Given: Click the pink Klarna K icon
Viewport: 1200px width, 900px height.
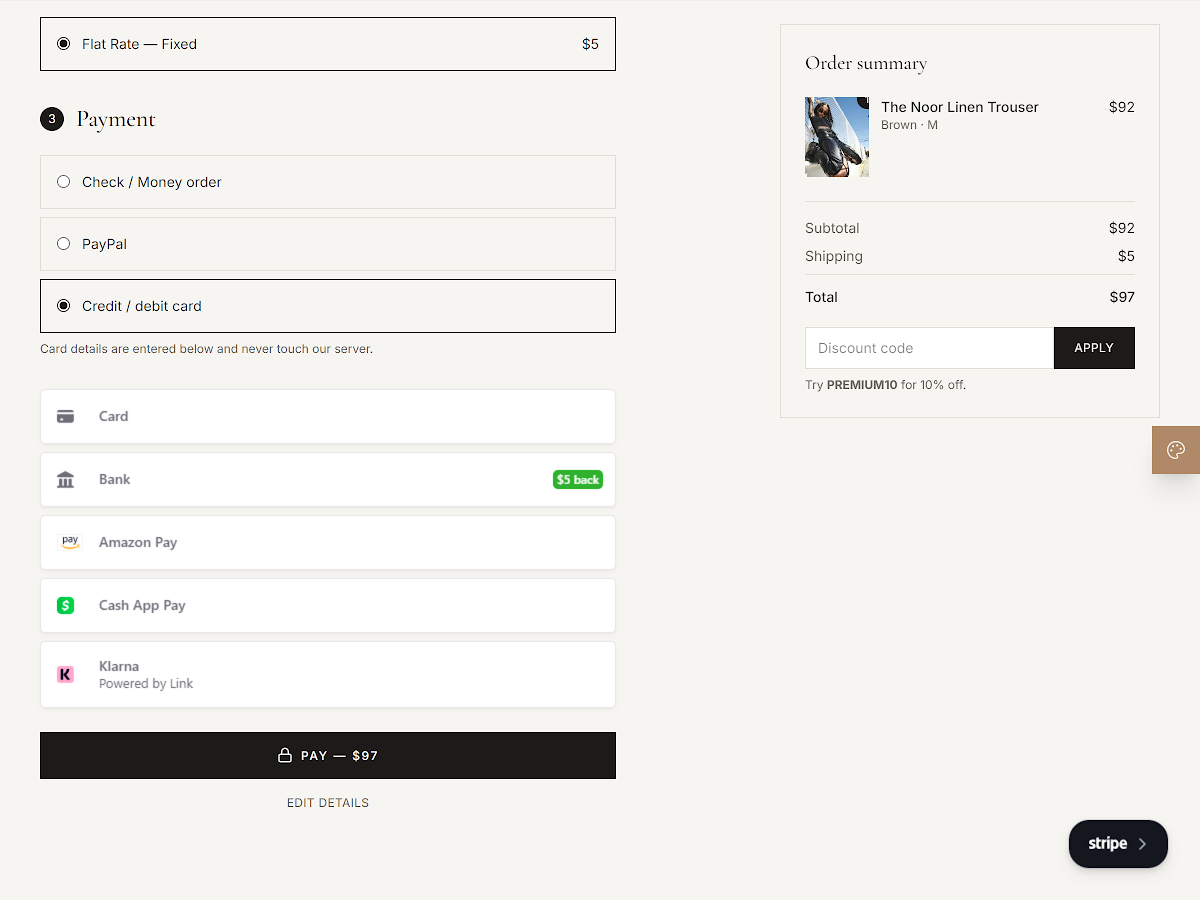Looking at the screenshot, I should click(x=66, y=674).
